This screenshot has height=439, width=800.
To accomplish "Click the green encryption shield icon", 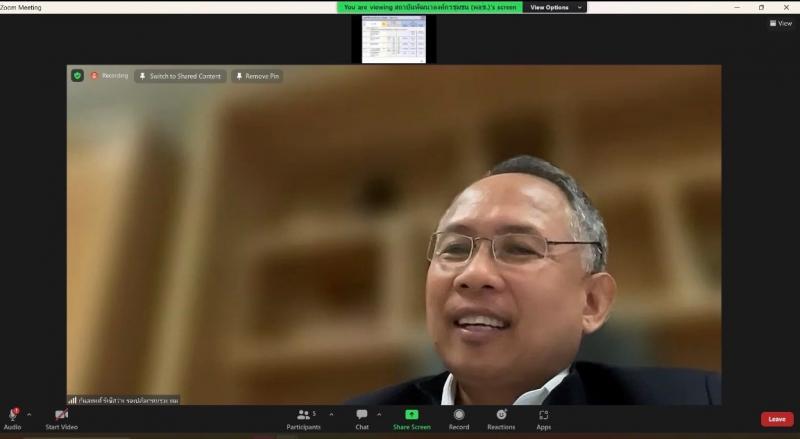I will 77,76.
